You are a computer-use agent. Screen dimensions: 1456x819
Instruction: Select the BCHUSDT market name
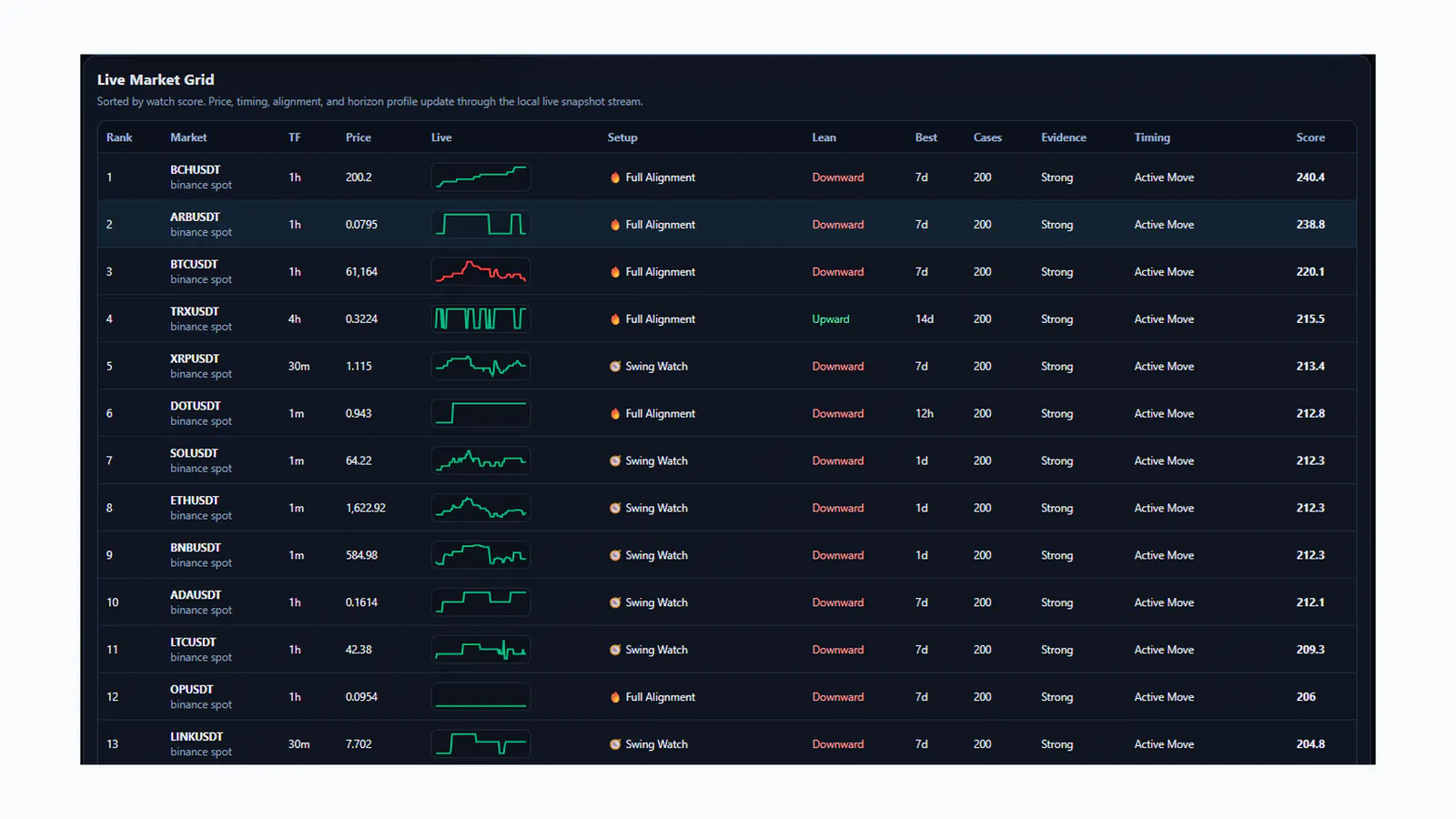pyautogui.click(x=195, y=170)
